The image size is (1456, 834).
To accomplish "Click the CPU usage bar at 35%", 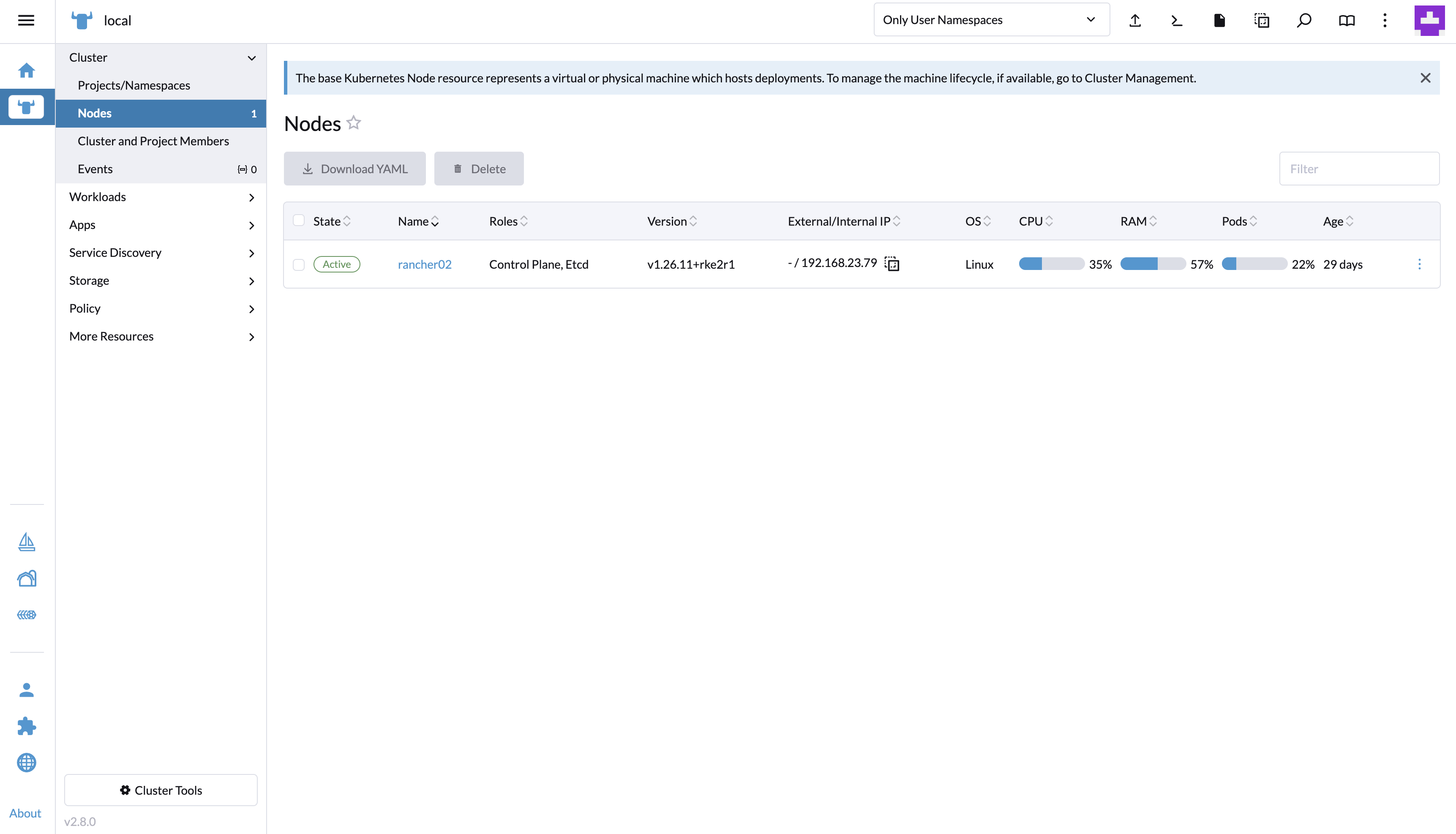I will pos(1052,264).
